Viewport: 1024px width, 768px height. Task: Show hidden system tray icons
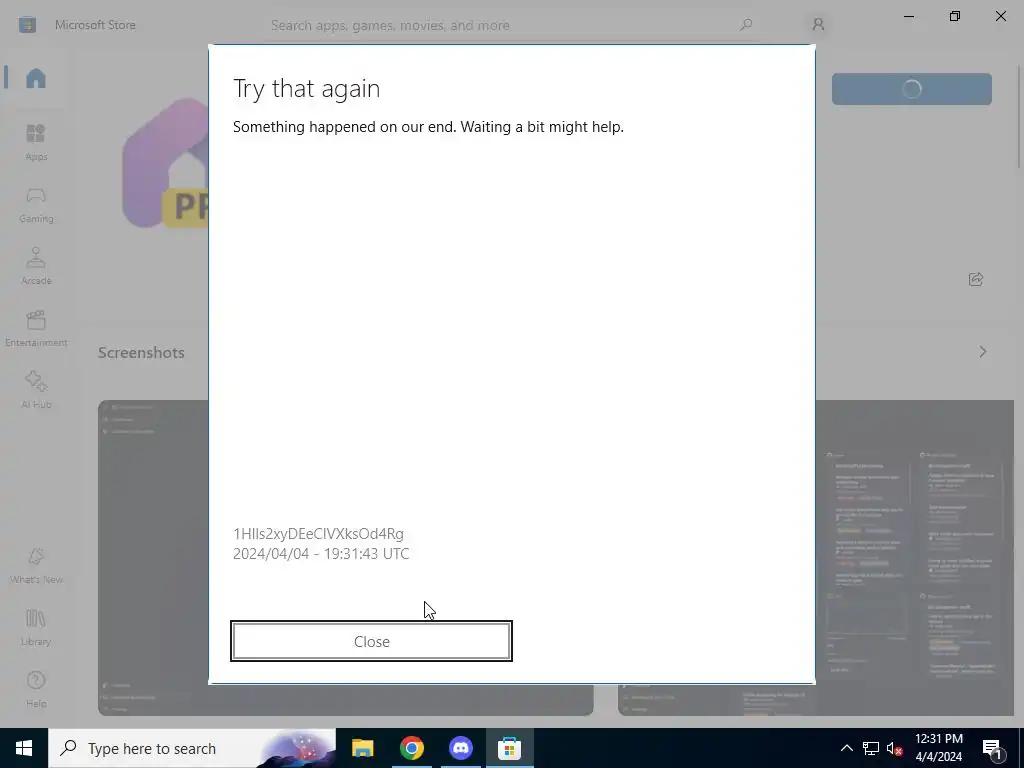click(x=846, y=748)
